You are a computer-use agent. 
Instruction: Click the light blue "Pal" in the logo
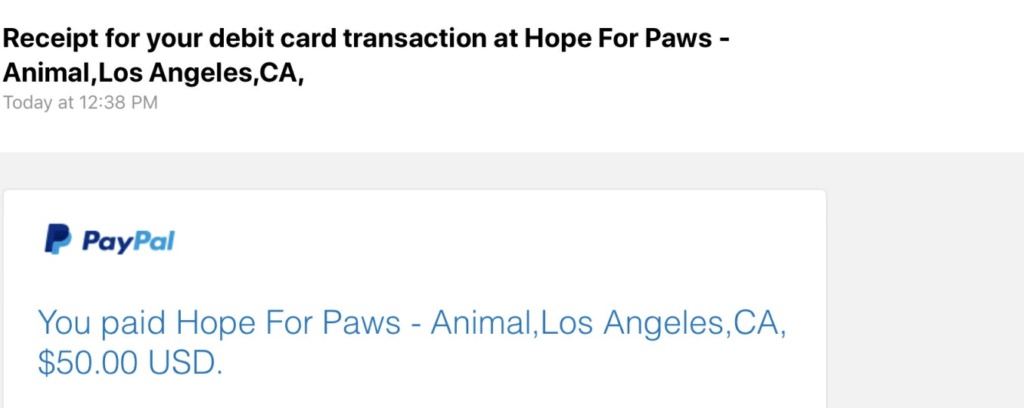pyautogui.click(x=153, y=240)
